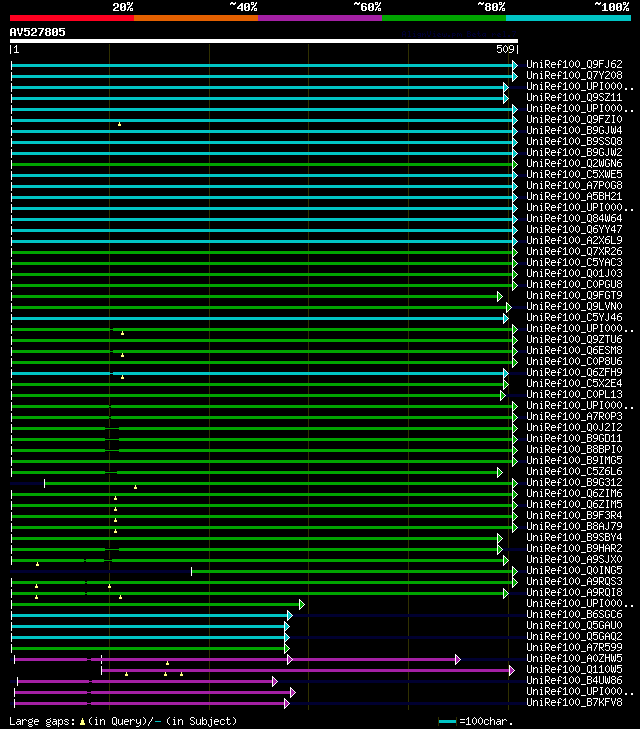Open hit UniRef100_Q9SZ11
Screen dimensions: 640x729
point(574,97)
